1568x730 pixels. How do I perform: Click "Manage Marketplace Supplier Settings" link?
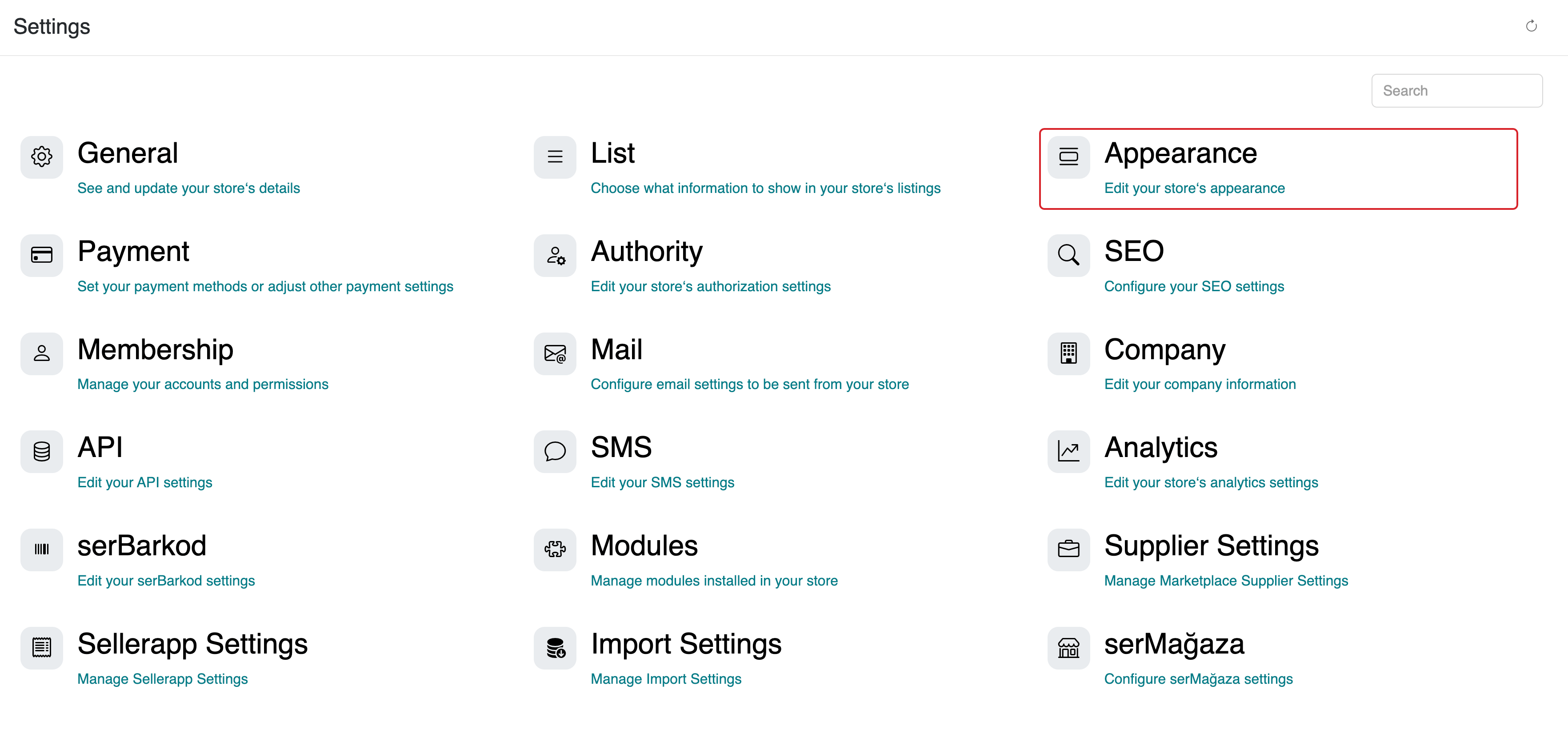(1225, 580)
